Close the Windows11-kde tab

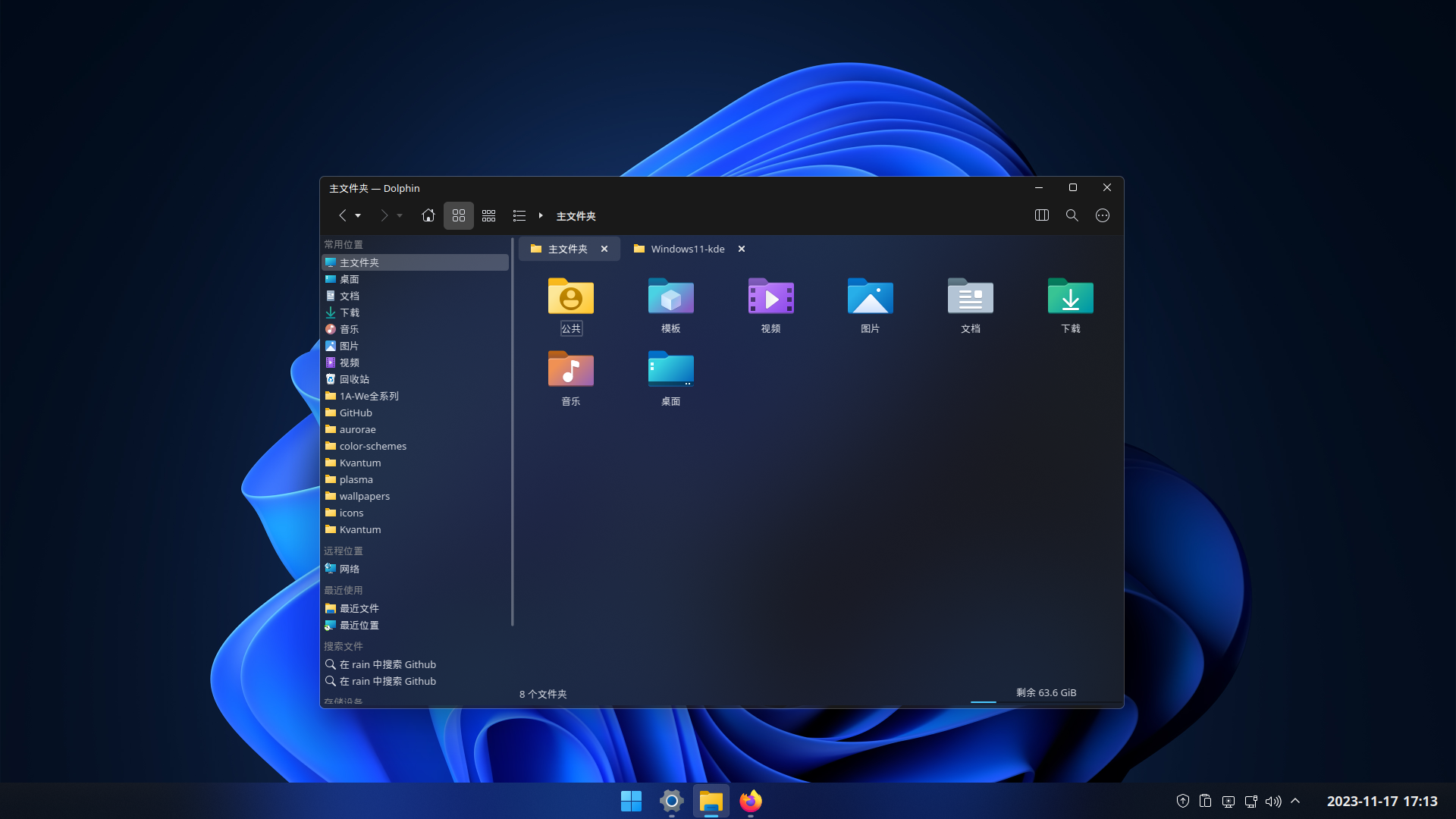(742, 249)
